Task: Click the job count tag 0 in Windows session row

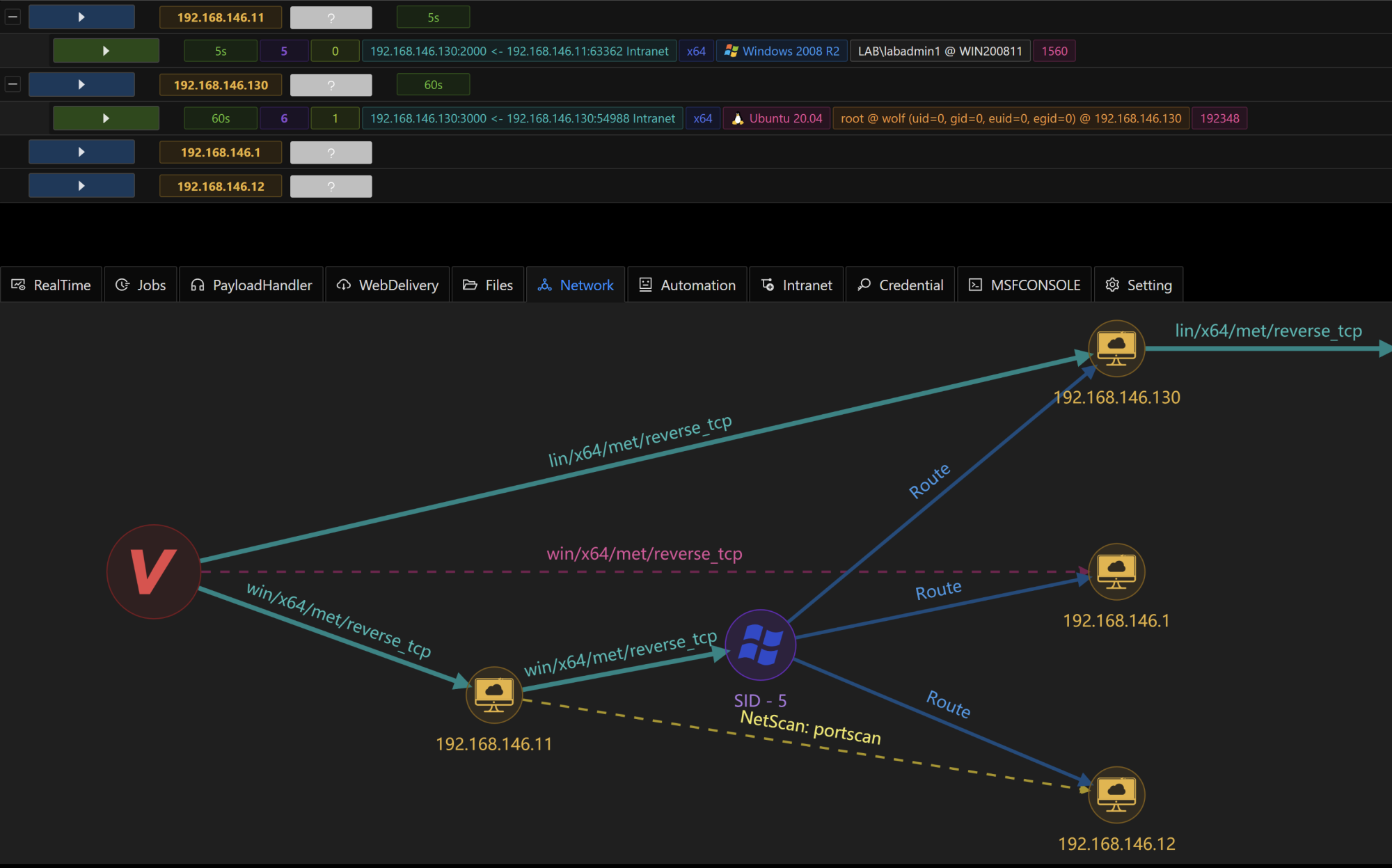Action: coord(335,51)
